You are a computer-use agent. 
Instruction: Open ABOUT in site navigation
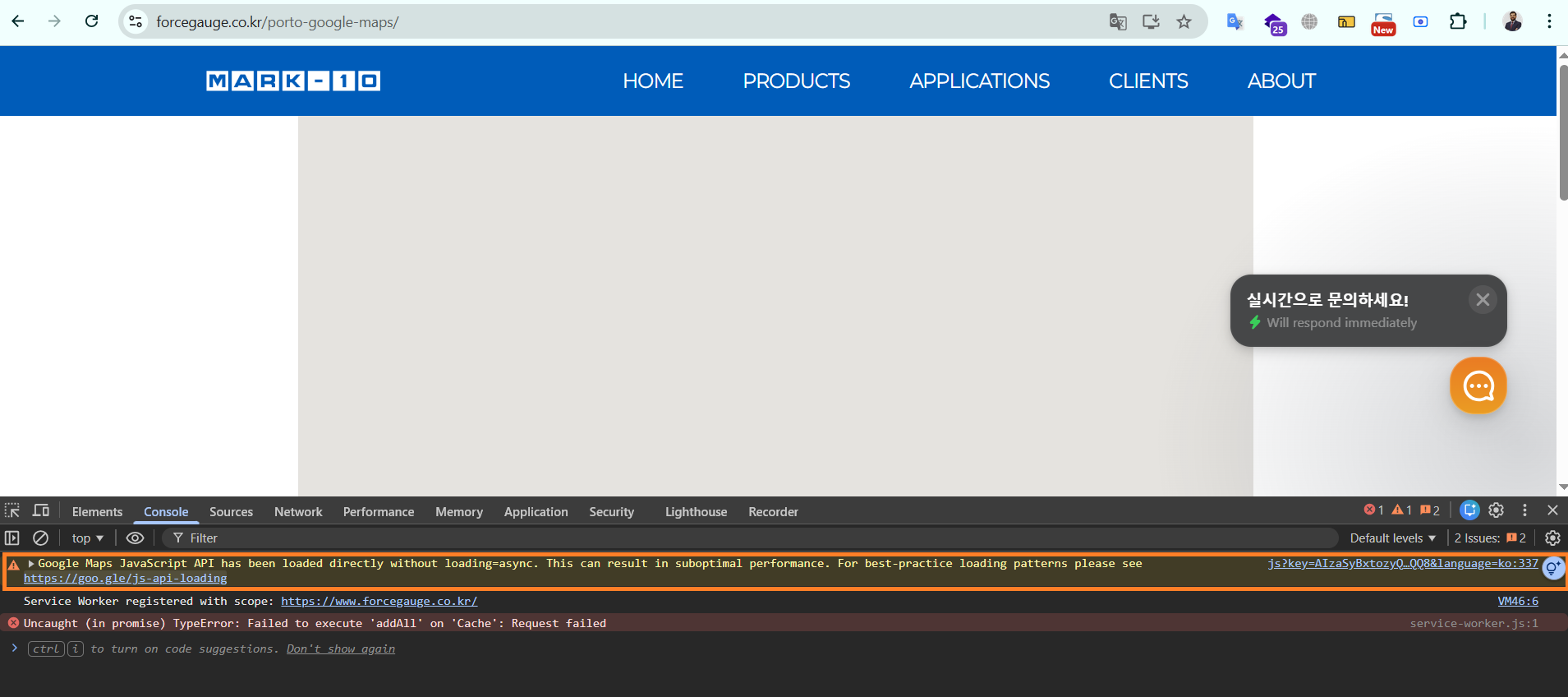1281,81
